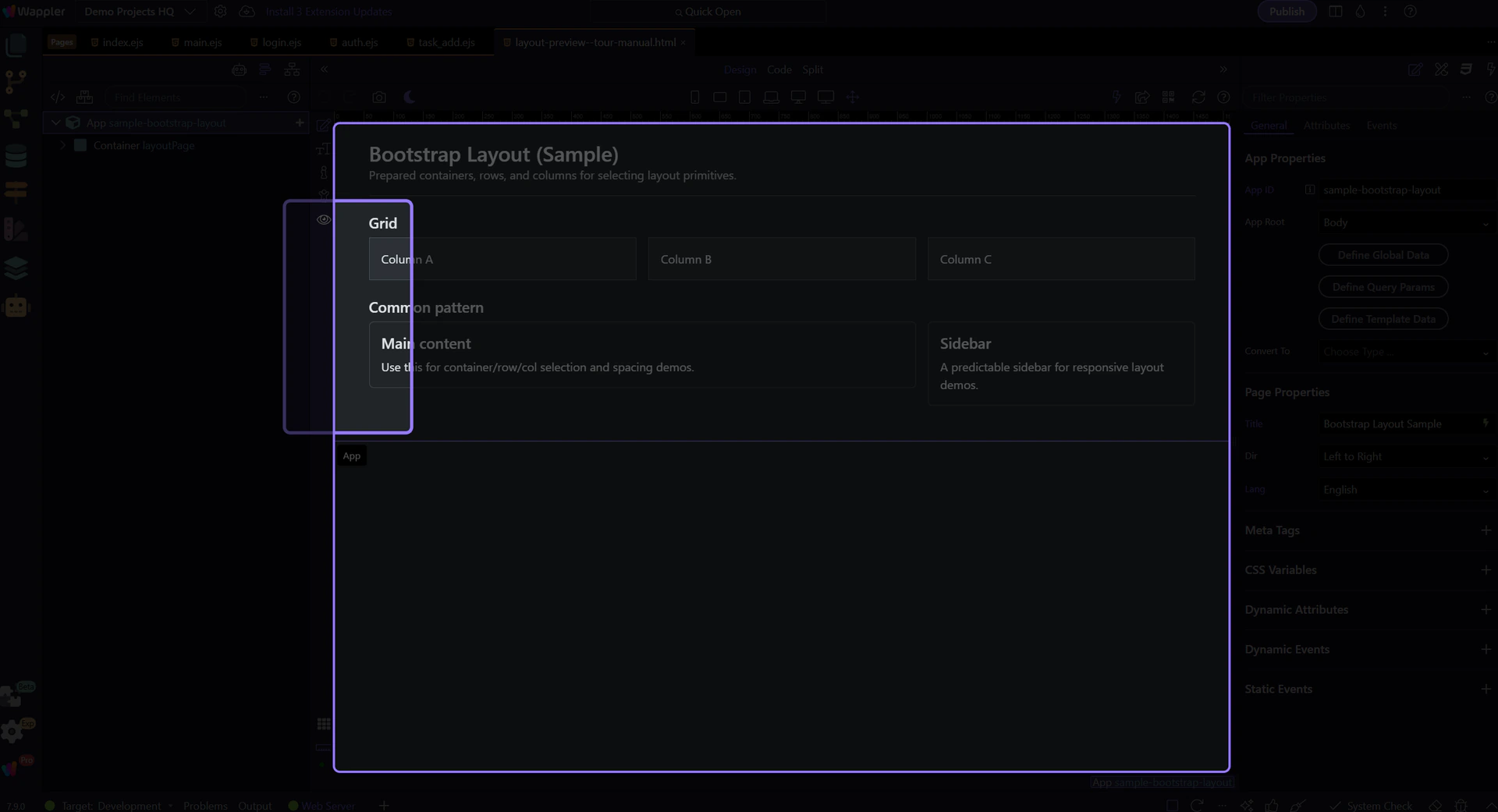
Task: Open the App Root Body dropdown
Action: (x=1405, y=223)
